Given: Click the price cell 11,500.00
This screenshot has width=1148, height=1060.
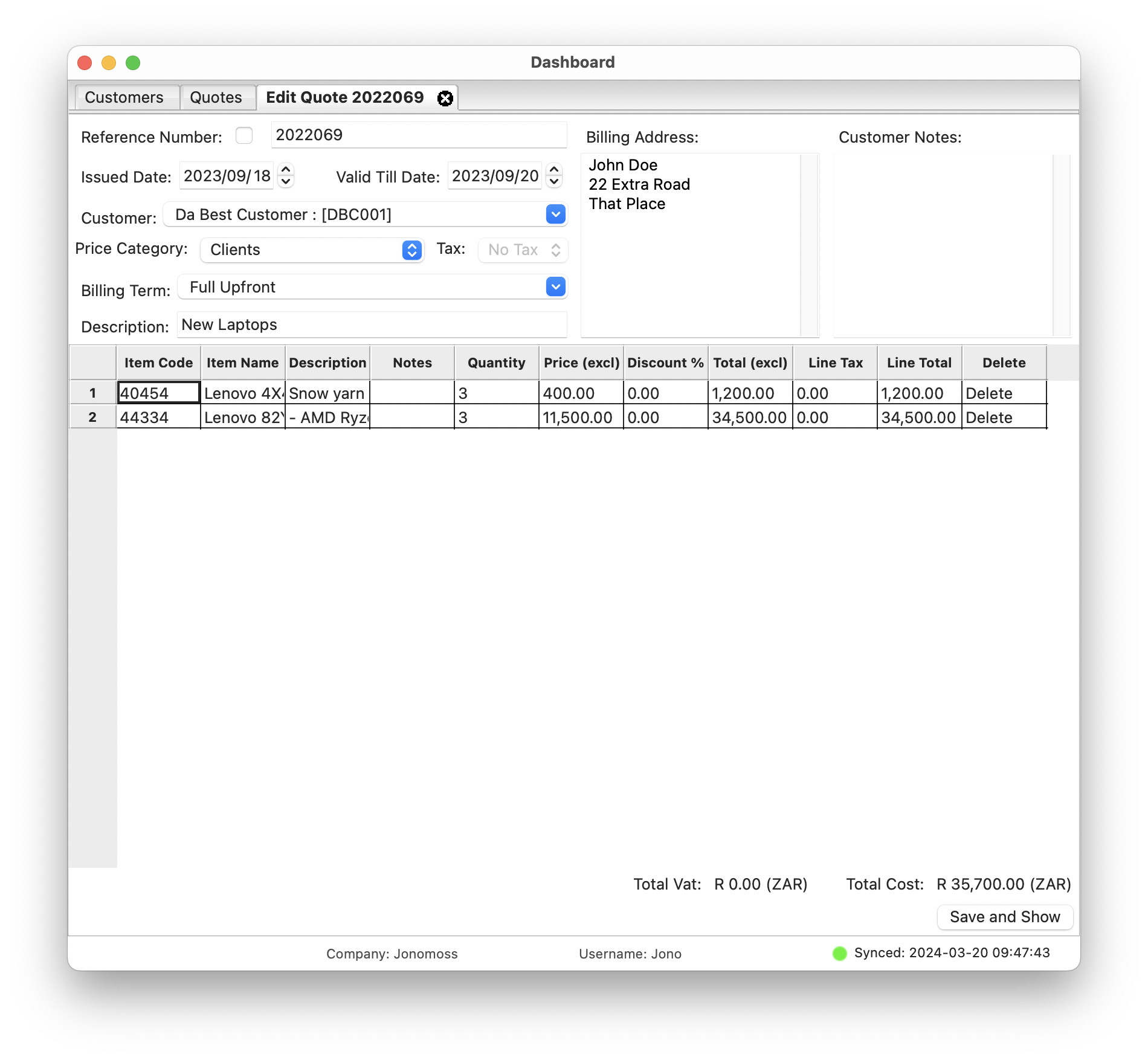Looking at the screenshot, I should 581,417.
